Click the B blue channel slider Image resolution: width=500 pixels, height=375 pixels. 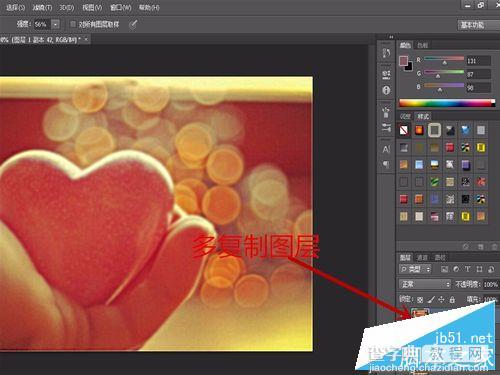tap(444, 86)
